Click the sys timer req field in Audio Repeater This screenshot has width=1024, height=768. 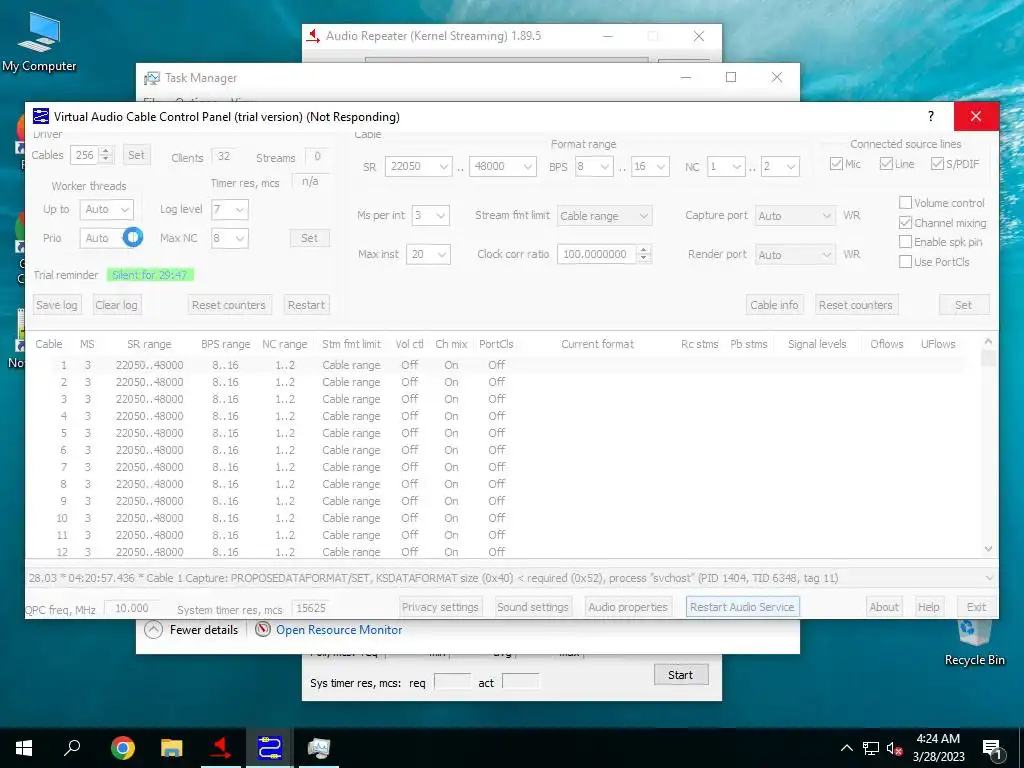(452, 682)
